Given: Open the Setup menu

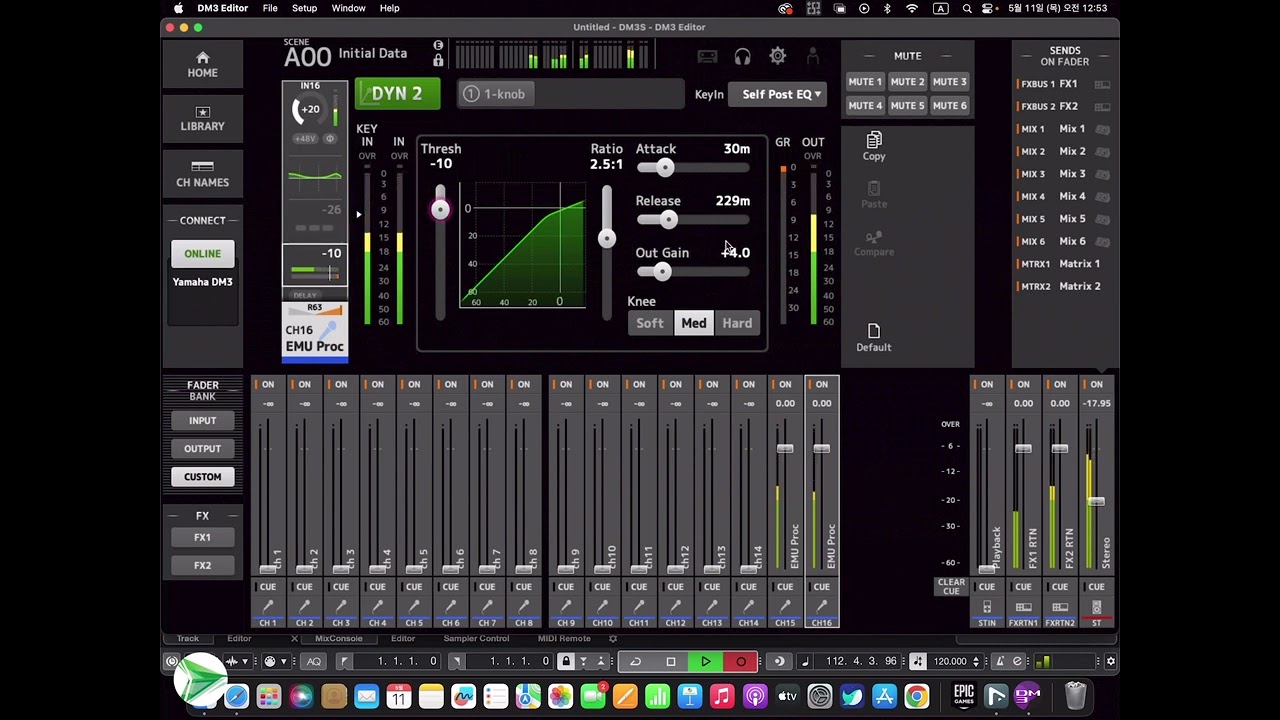Looking at the screenshot, I should pos(304,8).
